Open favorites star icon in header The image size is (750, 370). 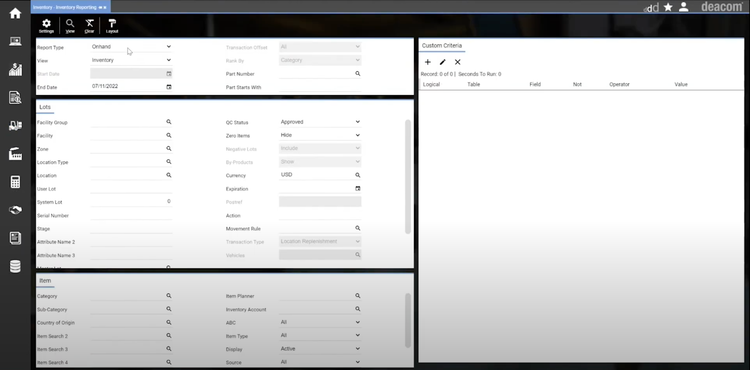[668, 7]
